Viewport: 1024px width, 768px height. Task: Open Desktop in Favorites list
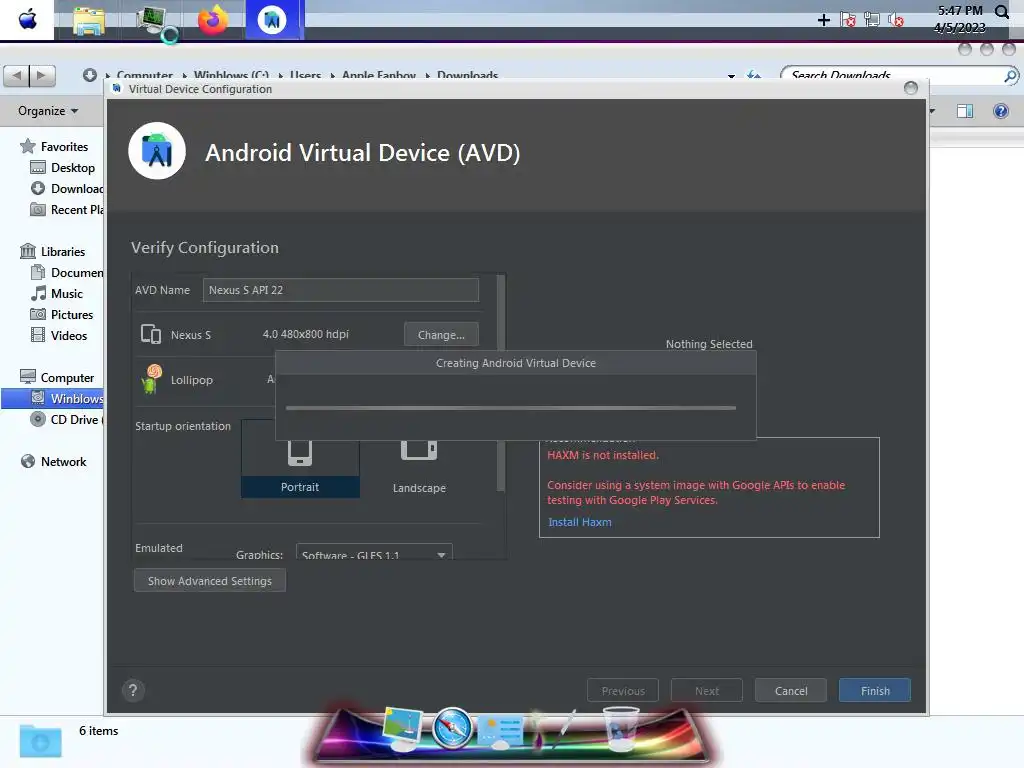click(x=63, y=168)
